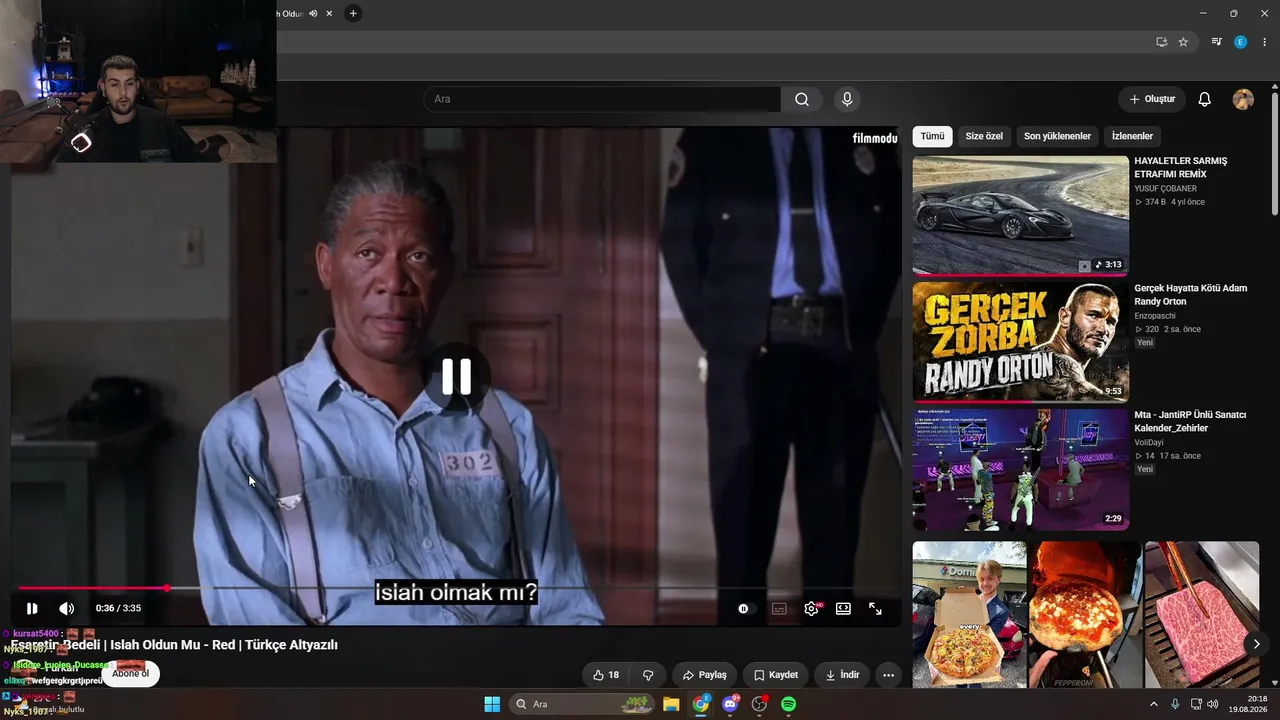Open the Enzopaschi channel name
This screenshot has height=720, width=1280.
(x=1154, y=316)
